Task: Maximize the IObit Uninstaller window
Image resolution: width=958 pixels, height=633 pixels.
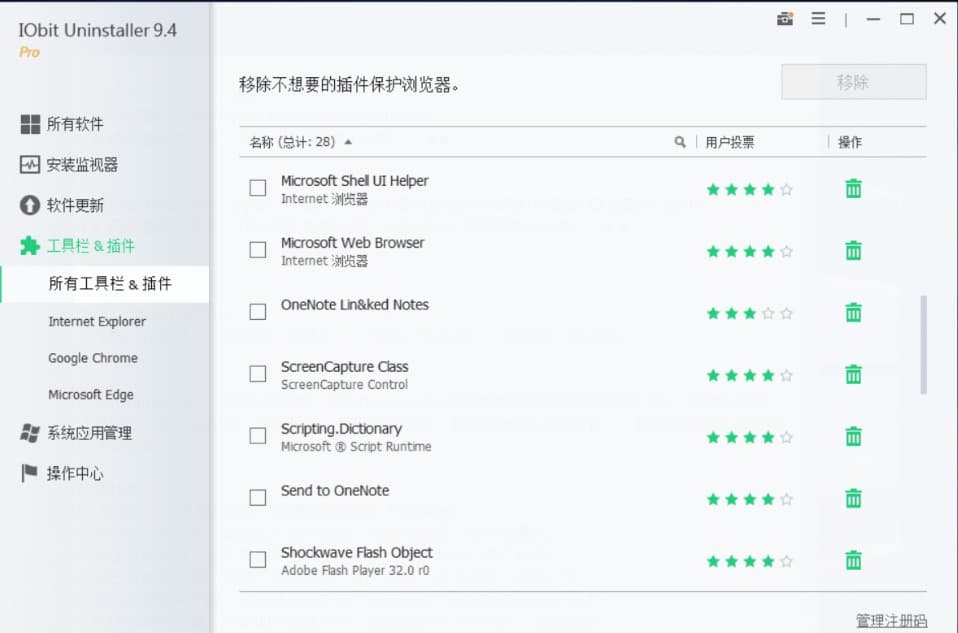Action: pos(907,19)
